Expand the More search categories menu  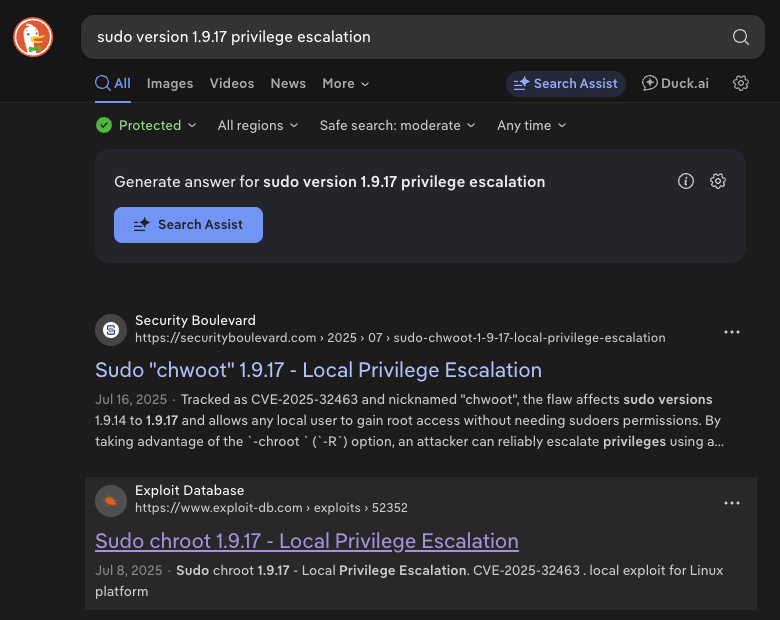click(345, 84)
